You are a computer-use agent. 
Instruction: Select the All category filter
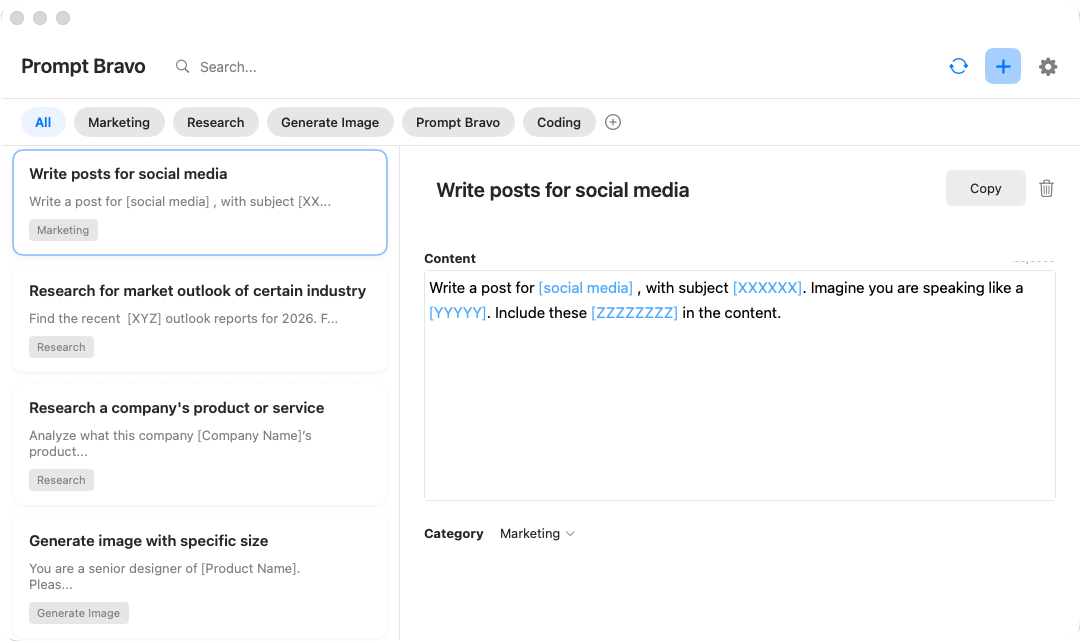click(43, 122)
